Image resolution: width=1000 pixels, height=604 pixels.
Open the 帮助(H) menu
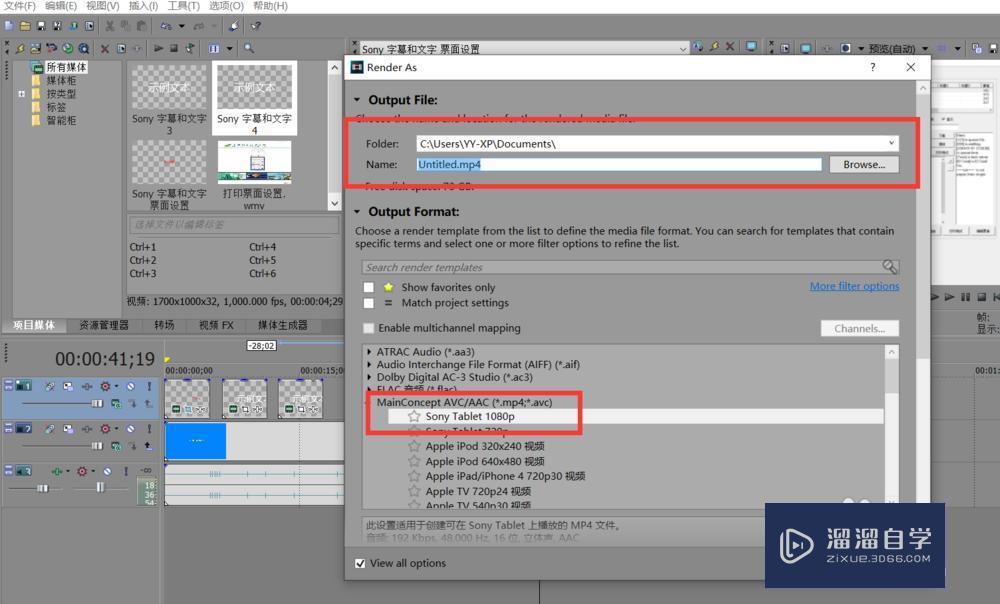(x=270, y=6)
